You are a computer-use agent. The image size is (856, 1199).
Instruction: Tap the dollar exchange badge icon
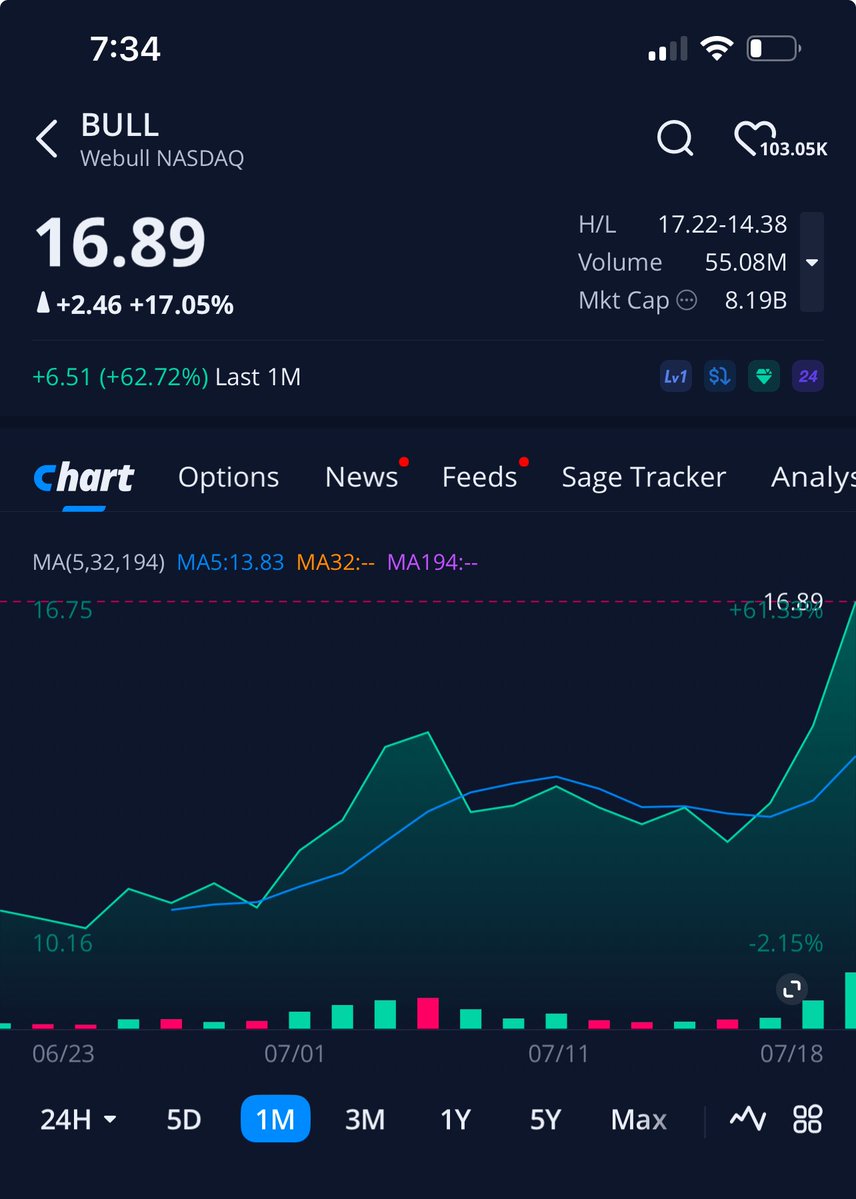(x=719, y=376)
